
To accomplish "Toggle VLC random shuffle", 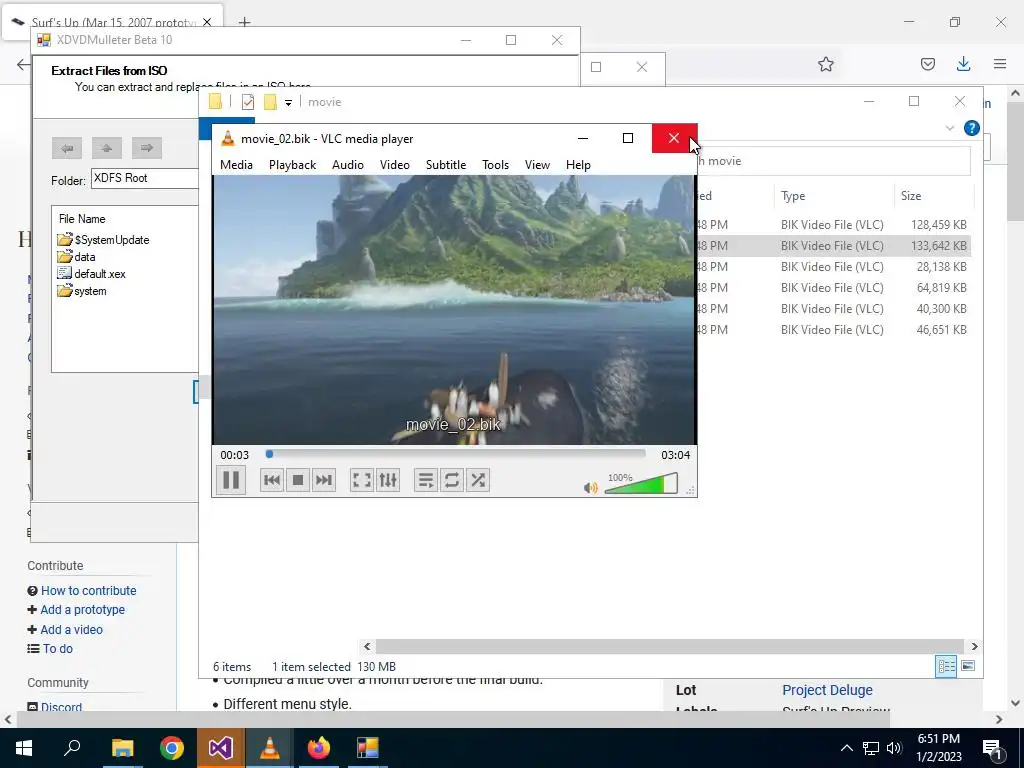I will [x=478, y=480].
